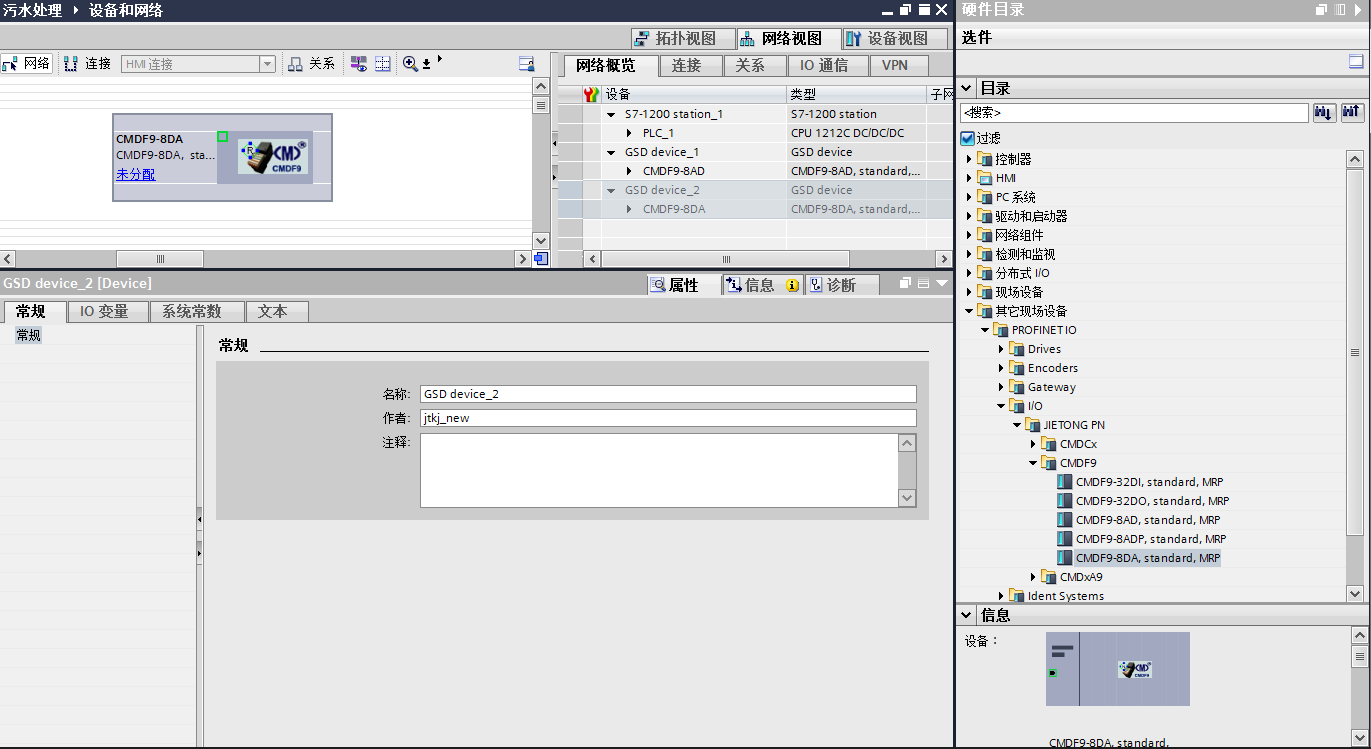1371x749 pixels.
Task: Click the zoom magnifier icon in toolbar
Action: click(x=410, y=64)
